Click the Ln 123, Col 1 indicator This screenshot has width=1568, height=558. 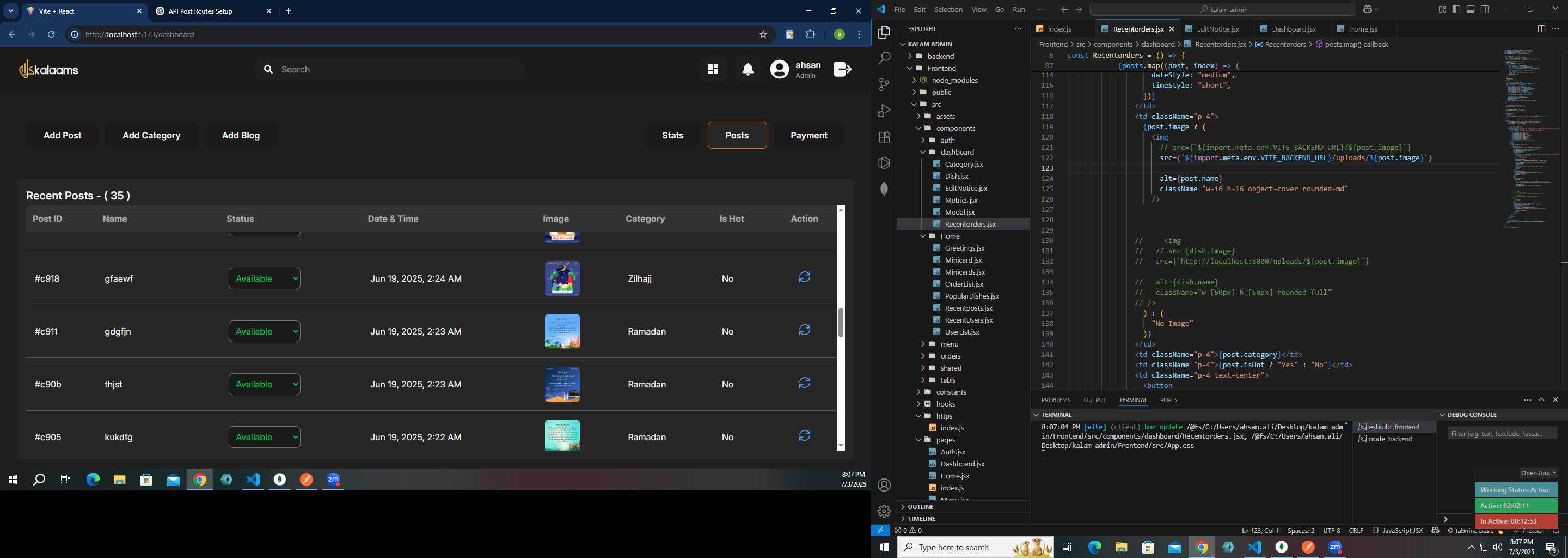(1260, 531)
